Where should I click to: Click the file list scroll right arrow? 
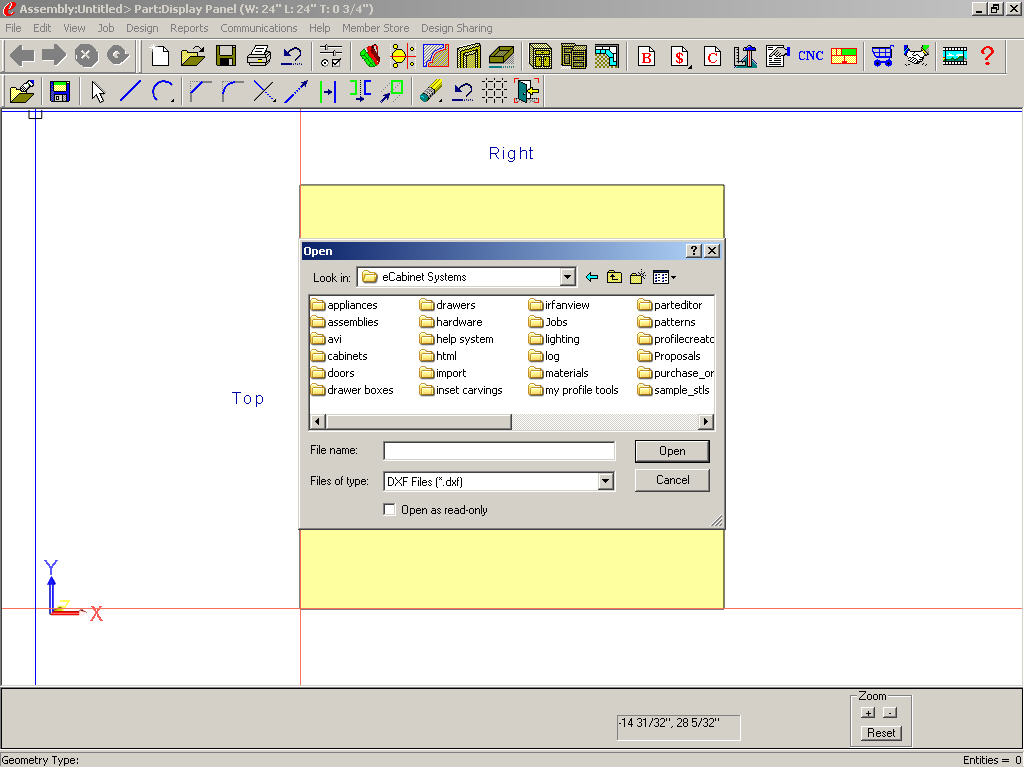pos(705,422)
